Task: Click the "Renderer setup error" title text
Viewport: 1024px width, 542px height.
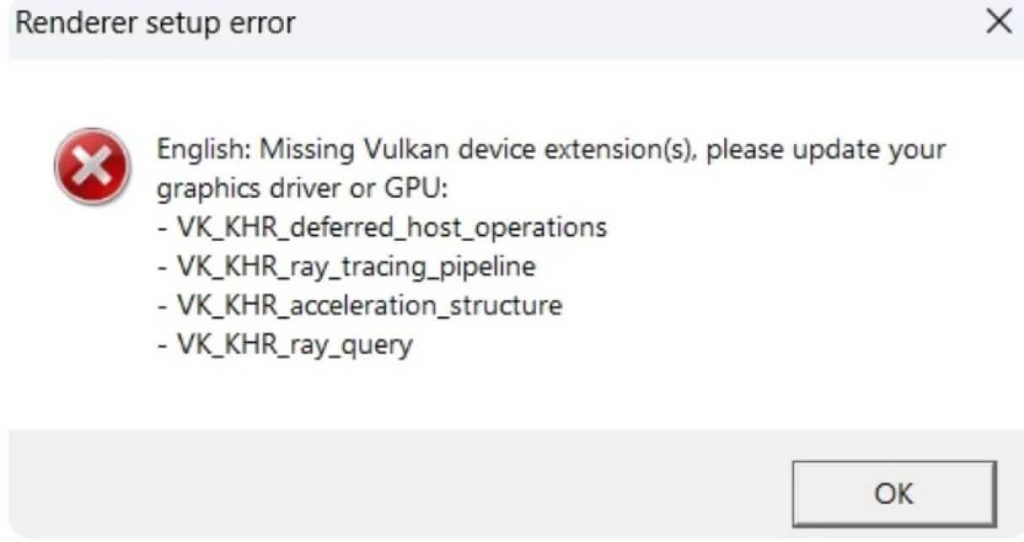Action: pyautogui.click(x=155, y=23)
